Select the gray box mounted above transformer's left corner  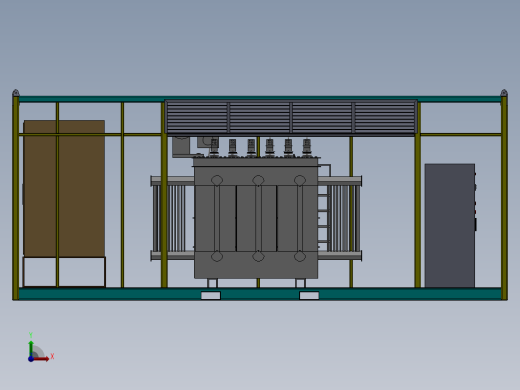tap(181, 147)
